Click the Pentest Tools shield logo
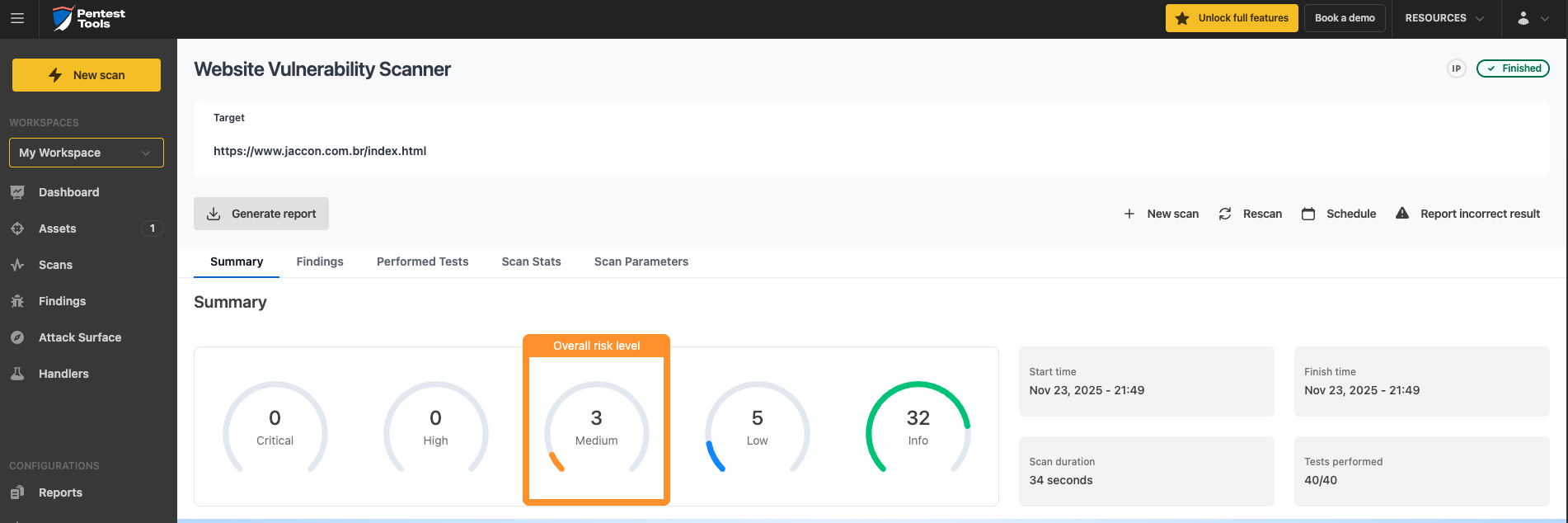This screenshot has height=523, width=1568. [63, 18]
